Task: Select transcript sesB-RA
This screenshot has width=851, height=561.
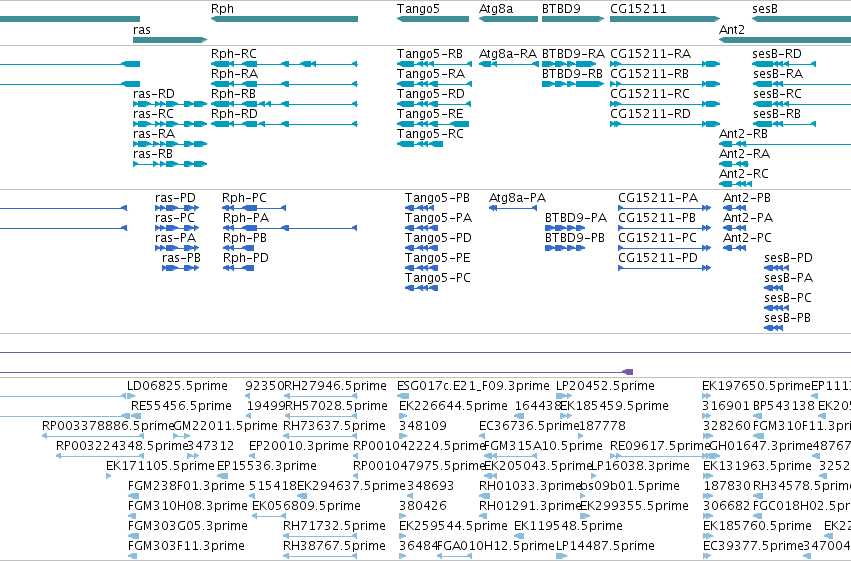Action: (802, 84)
